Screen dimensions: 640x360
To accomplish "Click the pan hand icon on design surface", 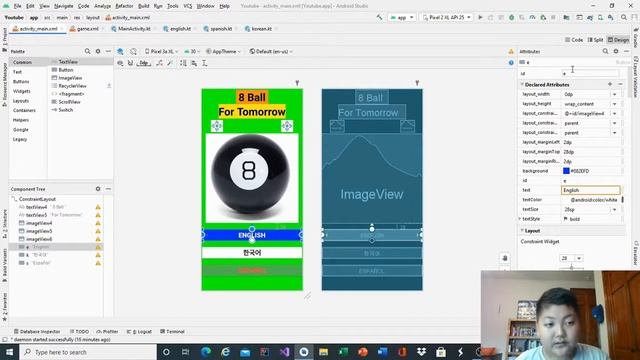I will click(505, 258).
